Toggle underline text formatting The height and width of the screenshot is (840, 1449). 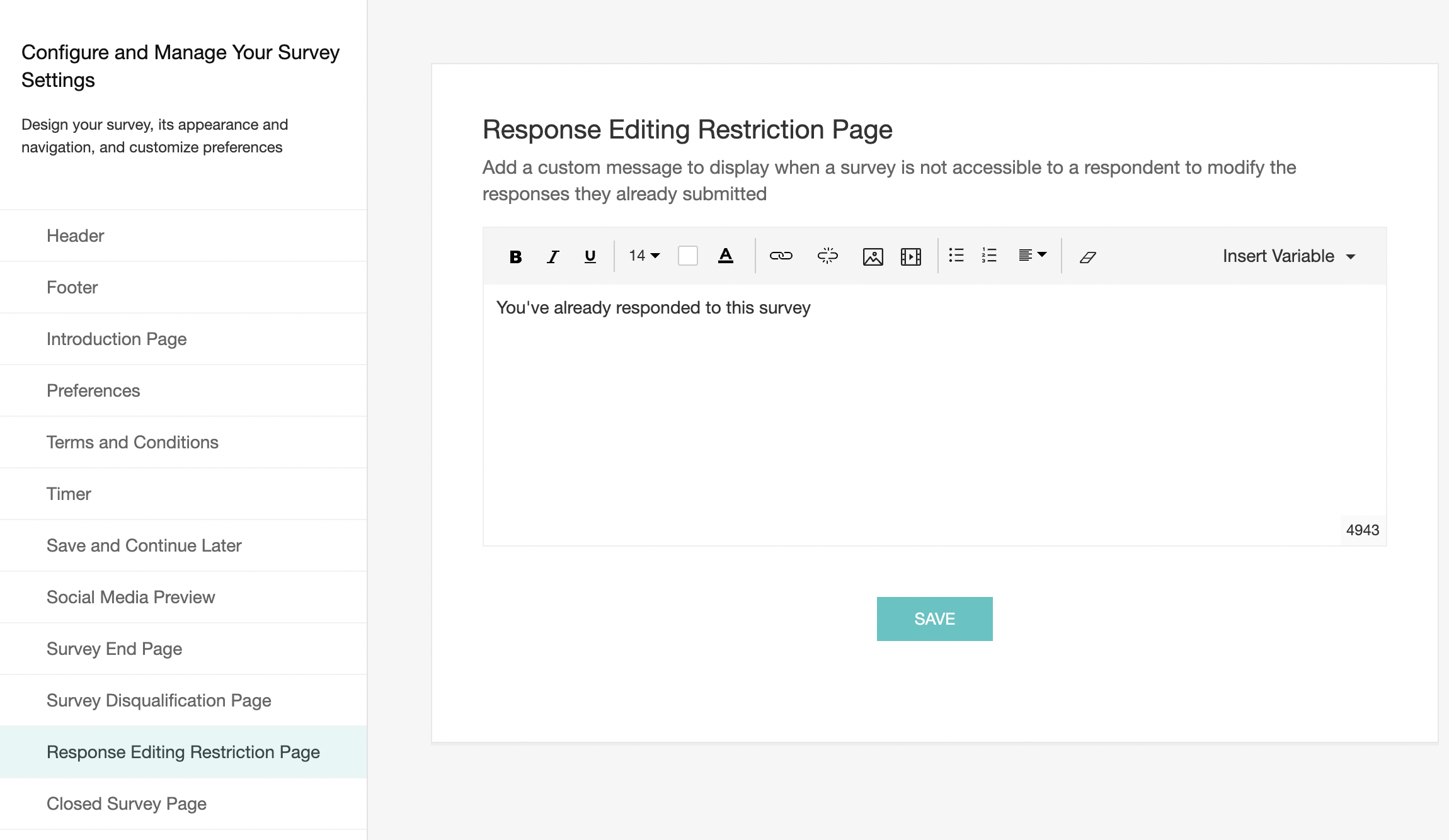[590, 256]
